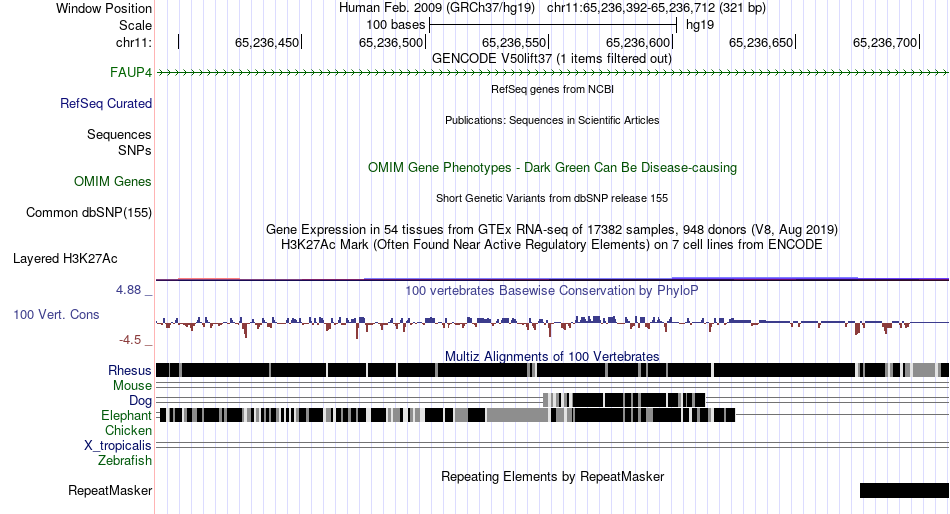Click the chr11: ruler label
Screen dimensions: 950x514
[x=134, y=42]
